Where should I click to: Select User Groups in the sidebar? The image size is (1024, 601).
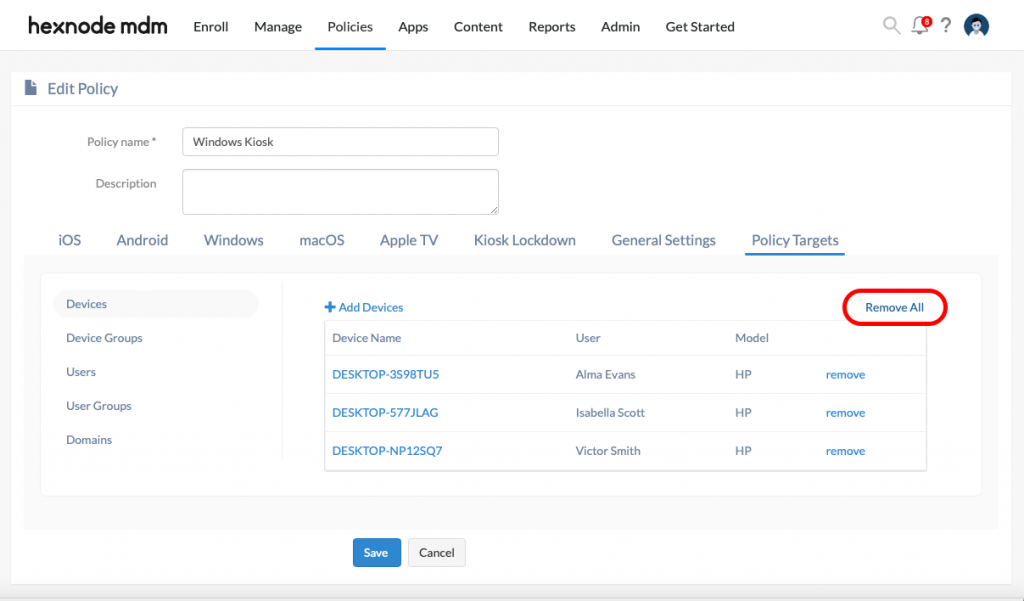click(x=99, y=406)
